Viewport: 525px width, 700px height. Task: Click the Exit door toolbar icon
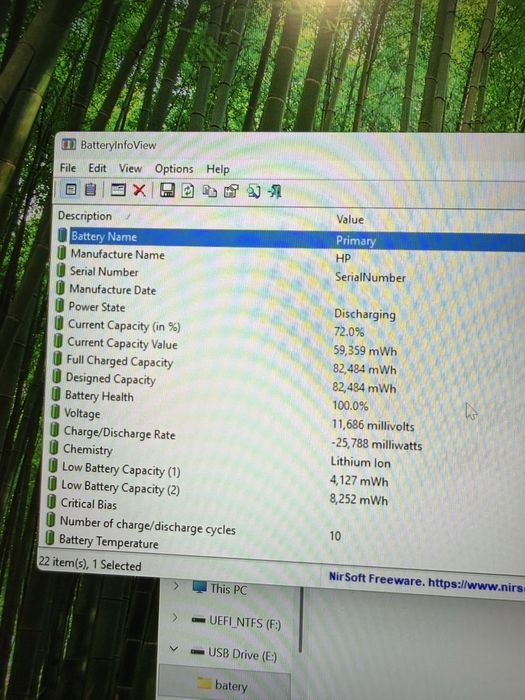point(275,192)
